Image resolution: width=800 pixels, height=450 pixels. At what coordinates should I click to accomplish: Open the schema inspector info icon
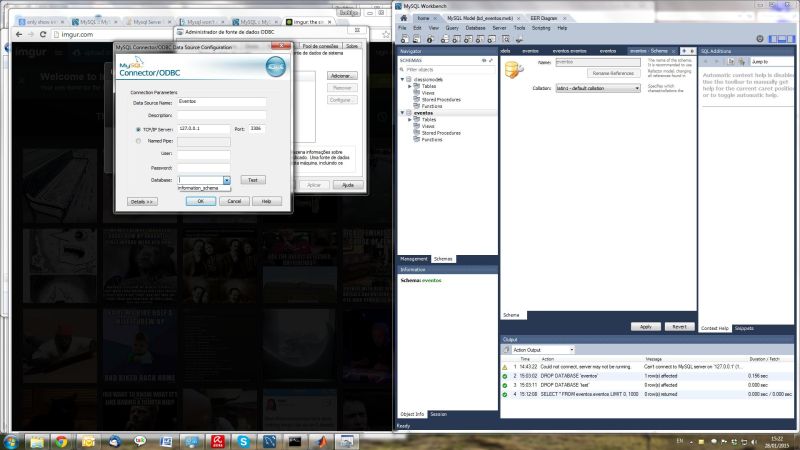tap(430, 39)
